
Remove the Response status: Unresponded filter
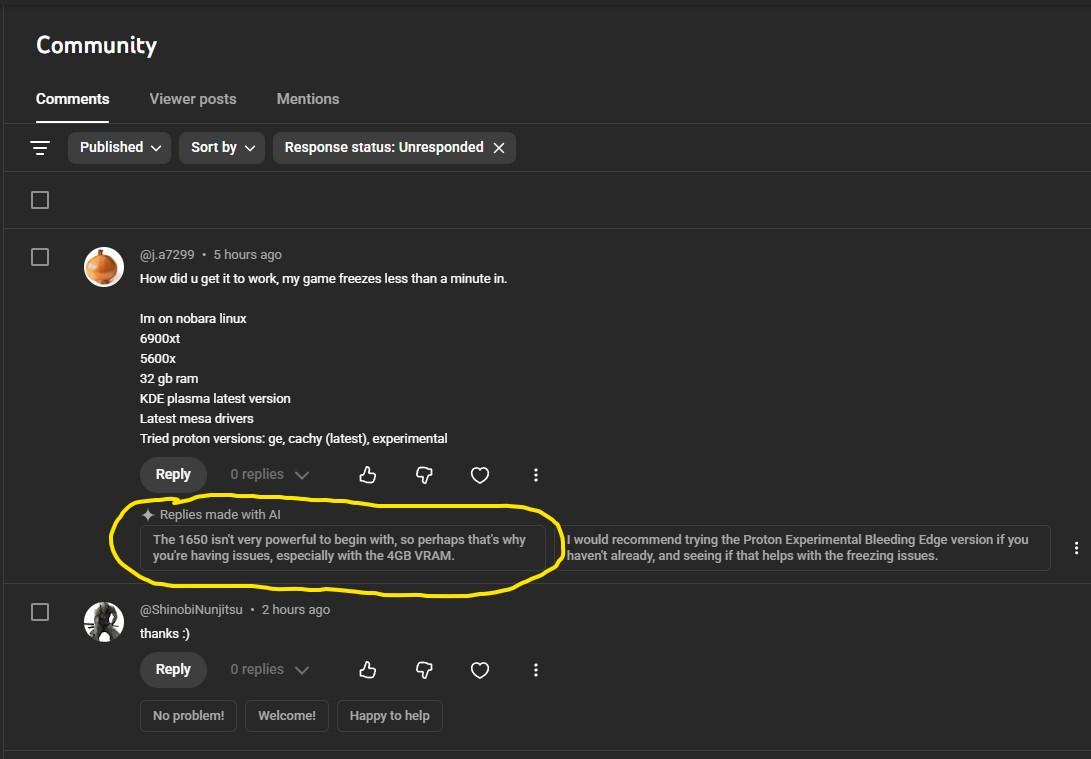(498, 148)
